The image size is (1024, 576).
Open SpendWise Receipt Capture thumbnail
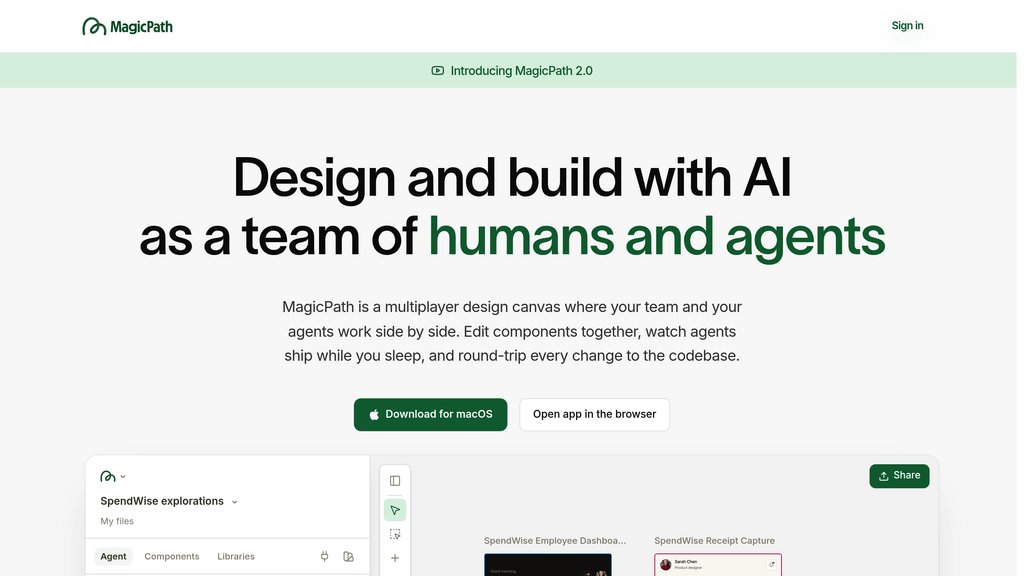click(718, 565)
